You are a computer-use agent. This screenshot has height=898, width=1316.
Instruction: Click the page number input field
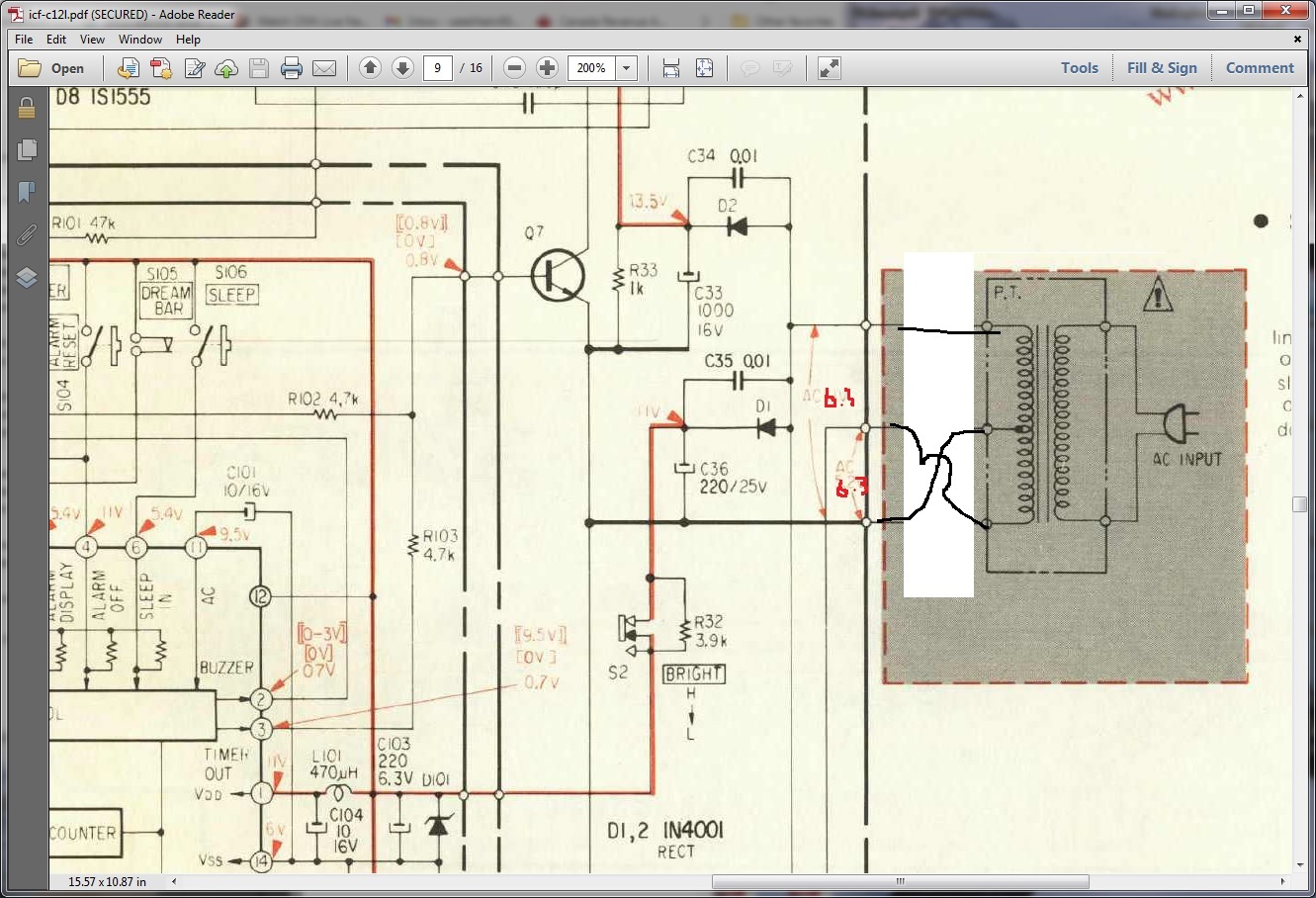pyautogui.click(x=437, y=68)
